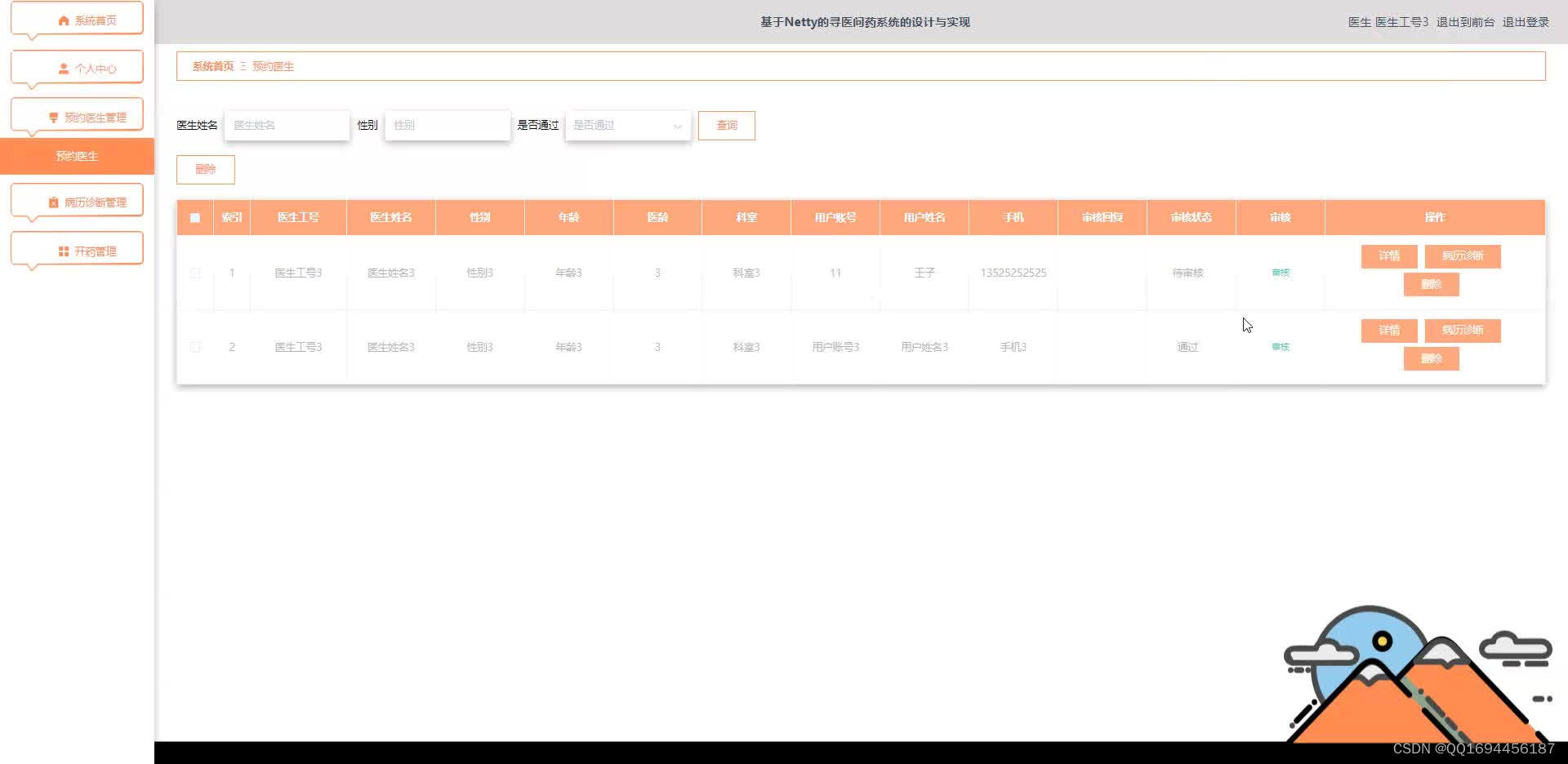The image size is (1568, 764).
Task: Open the 个人中心 sidebar menu
Action: point(77,68)
